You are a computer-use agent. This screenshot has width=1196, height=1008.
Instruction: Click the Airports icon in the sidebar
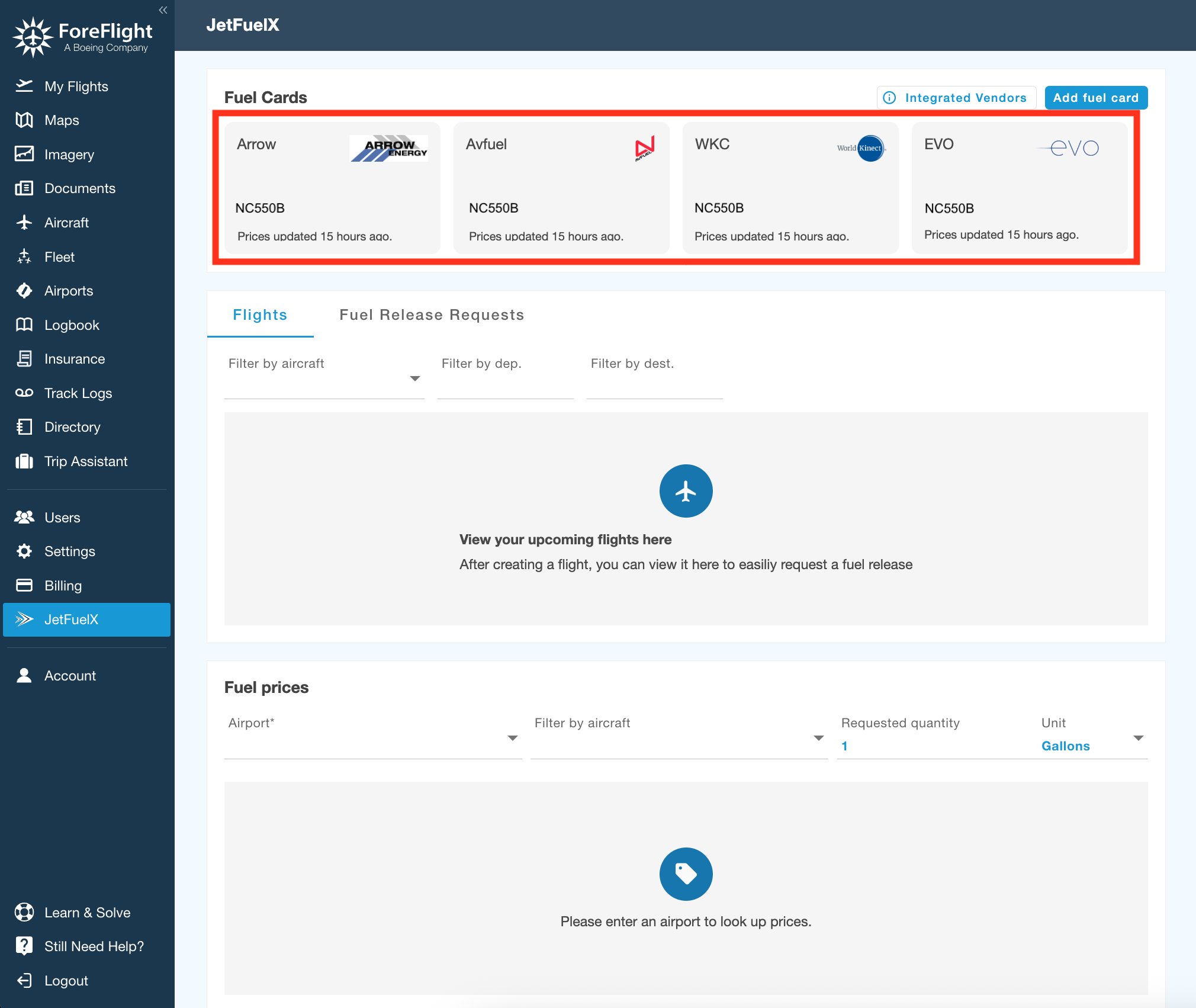point(24,290)
